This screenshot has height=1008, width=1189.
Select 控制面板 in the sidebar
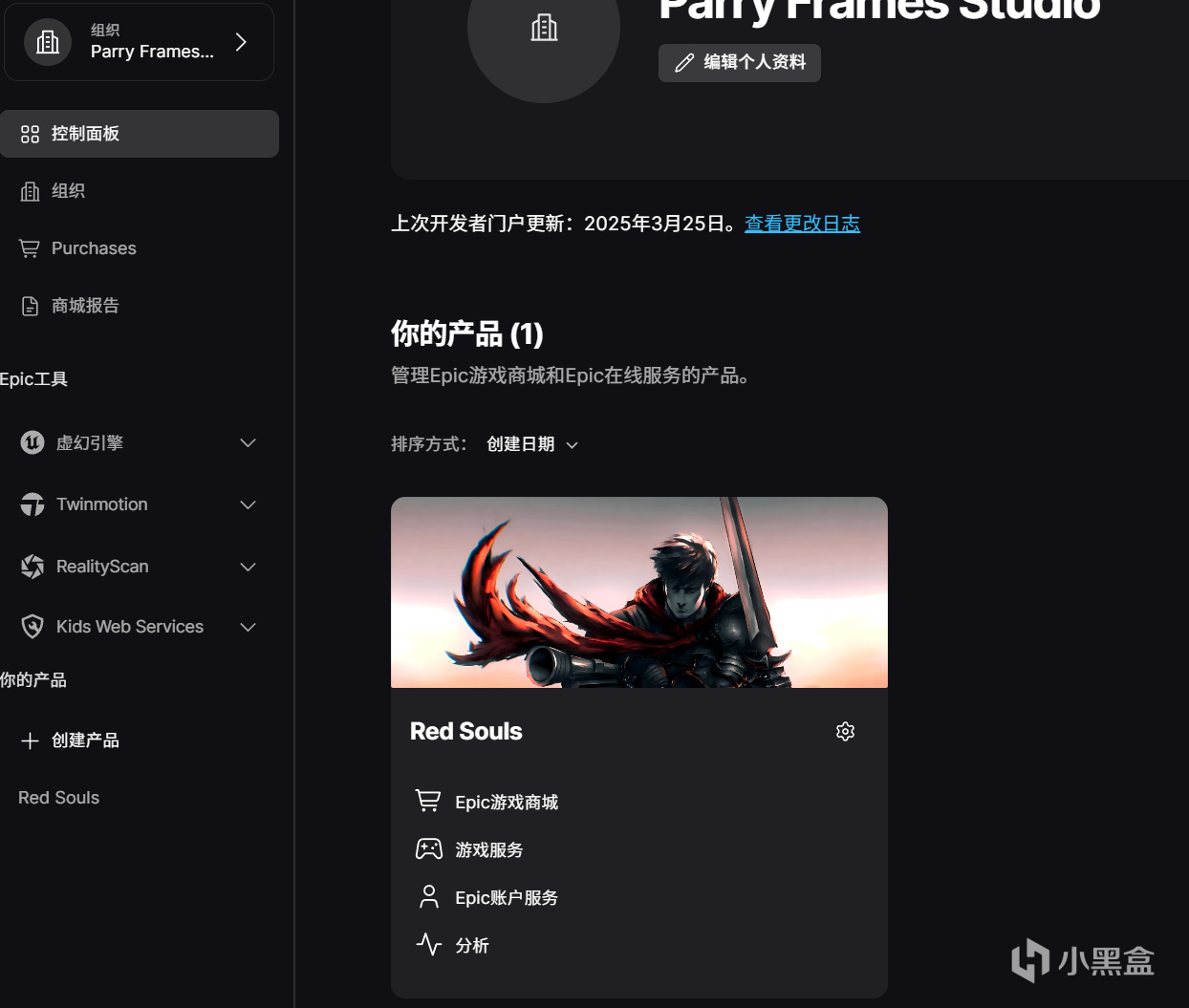pyautogui.click(x=140, y=134)
